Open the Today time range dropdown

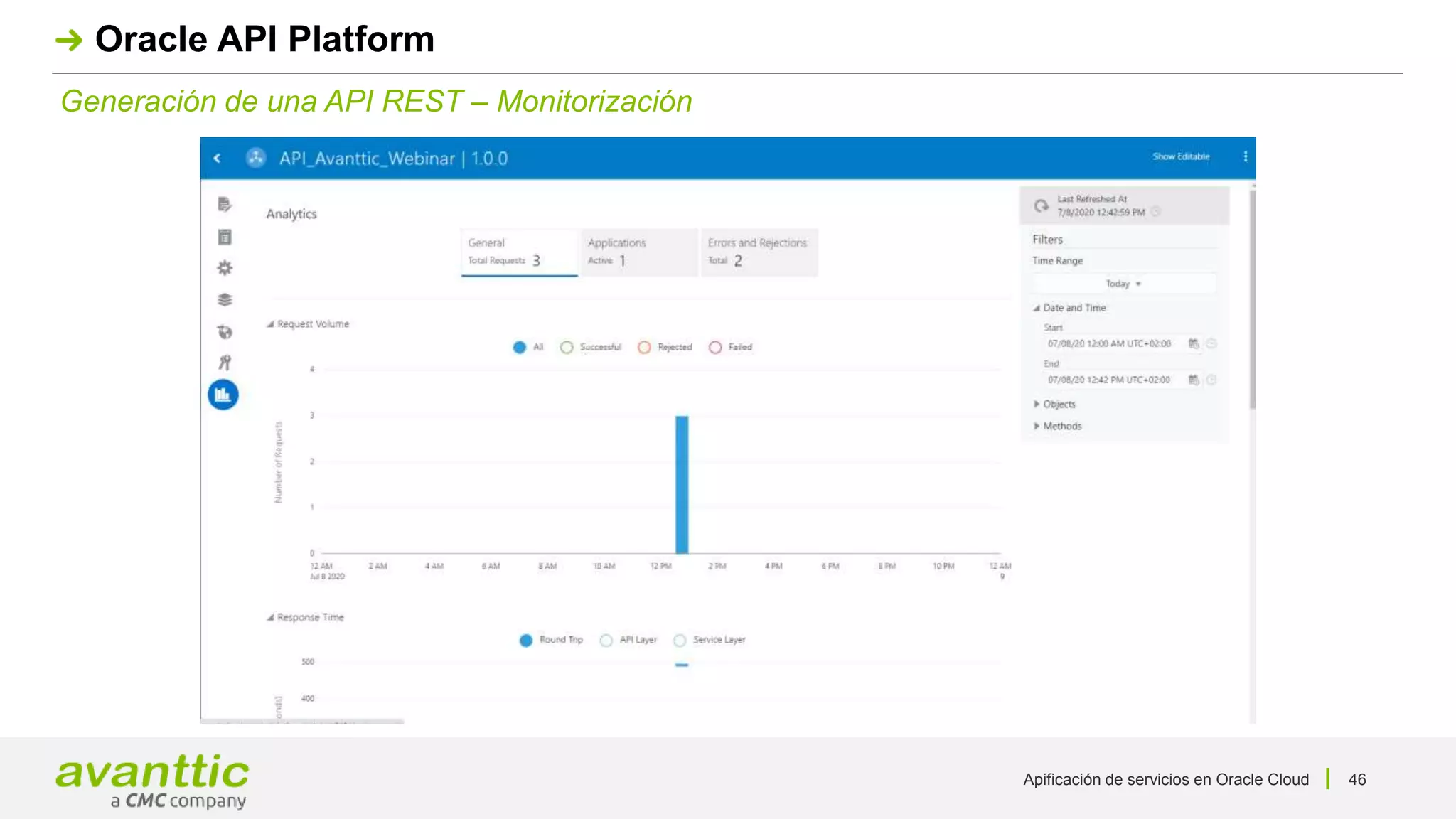(x=1124, y=284)
